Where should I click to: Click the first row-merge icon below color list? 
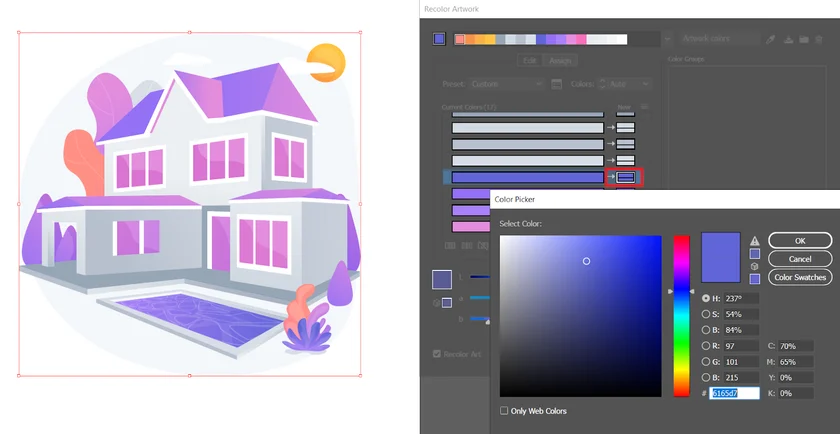(x=451, y=245)
